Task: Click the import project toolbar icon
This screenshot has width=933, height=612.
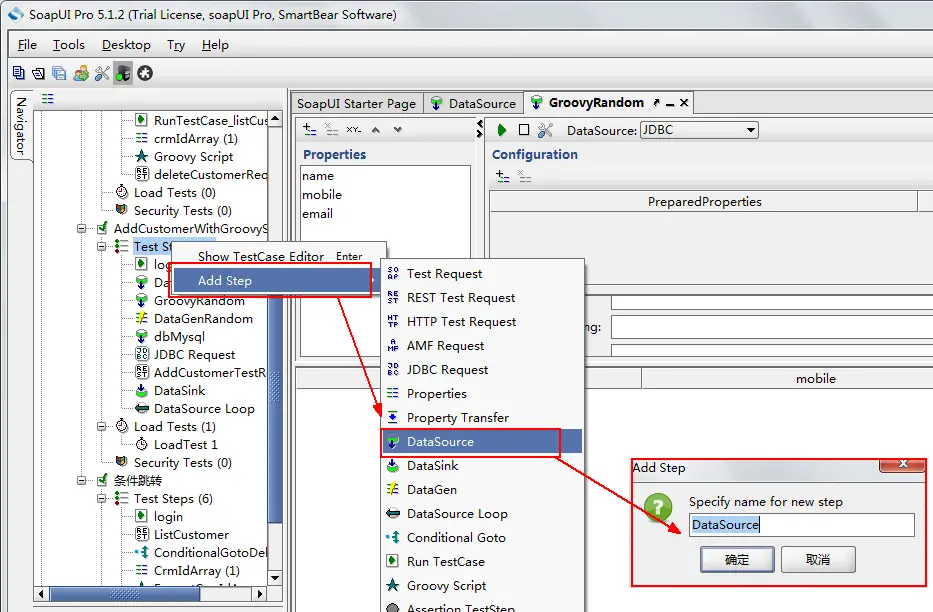Action: (39, 73)
